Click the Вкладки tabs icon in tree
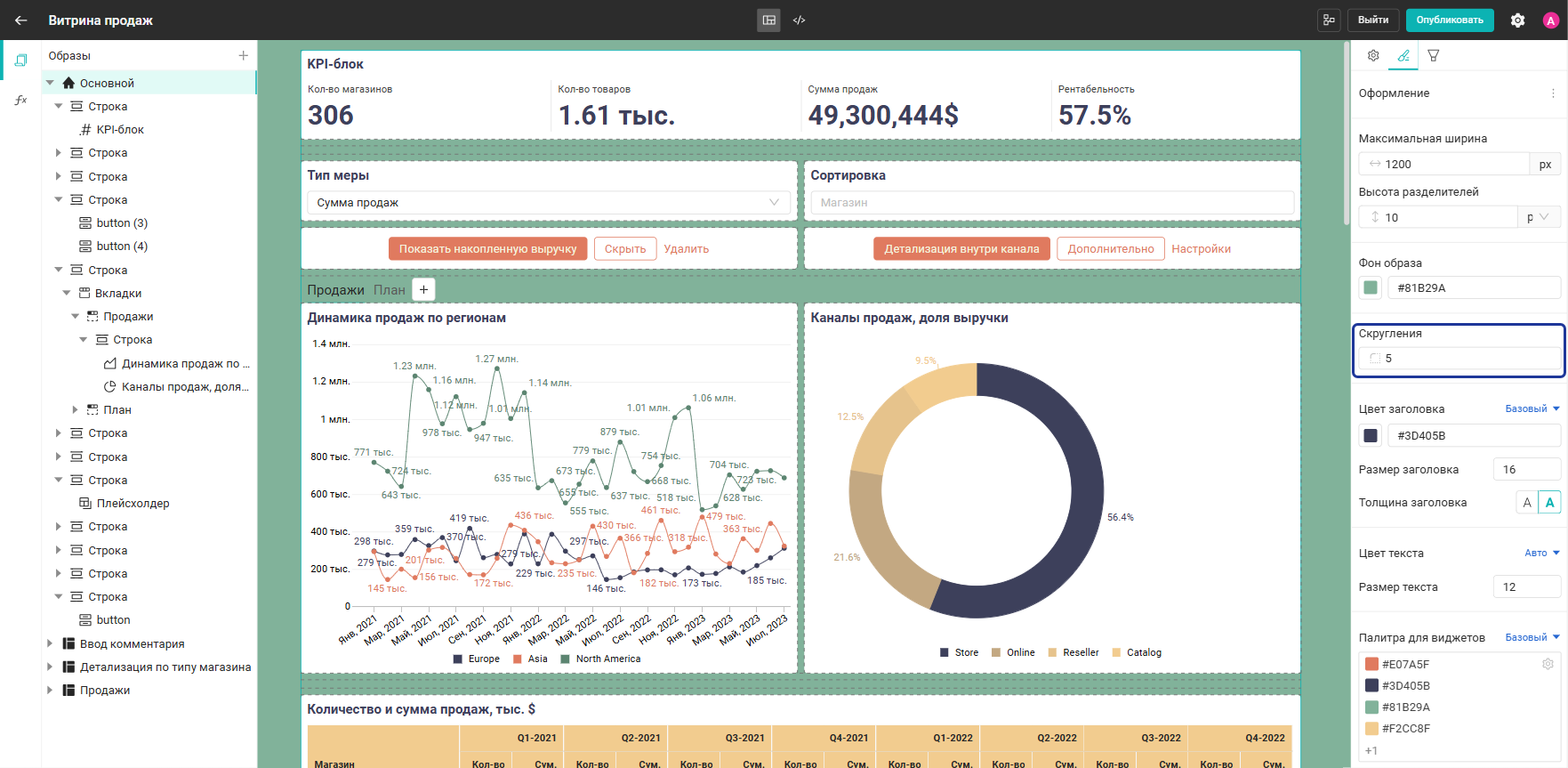Image resolution: width=1568 pixels, height=768 pixels. pyautogui.click(x=84, y=293)
